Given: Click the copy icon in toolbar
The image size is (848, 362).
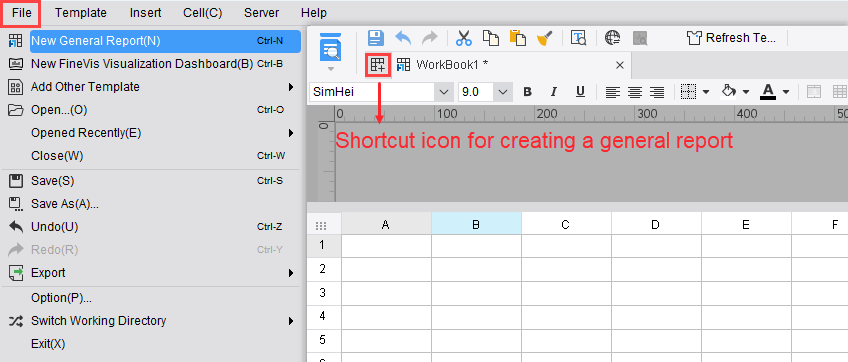Looking at the screenshot, I should click(x=491, y=38).
